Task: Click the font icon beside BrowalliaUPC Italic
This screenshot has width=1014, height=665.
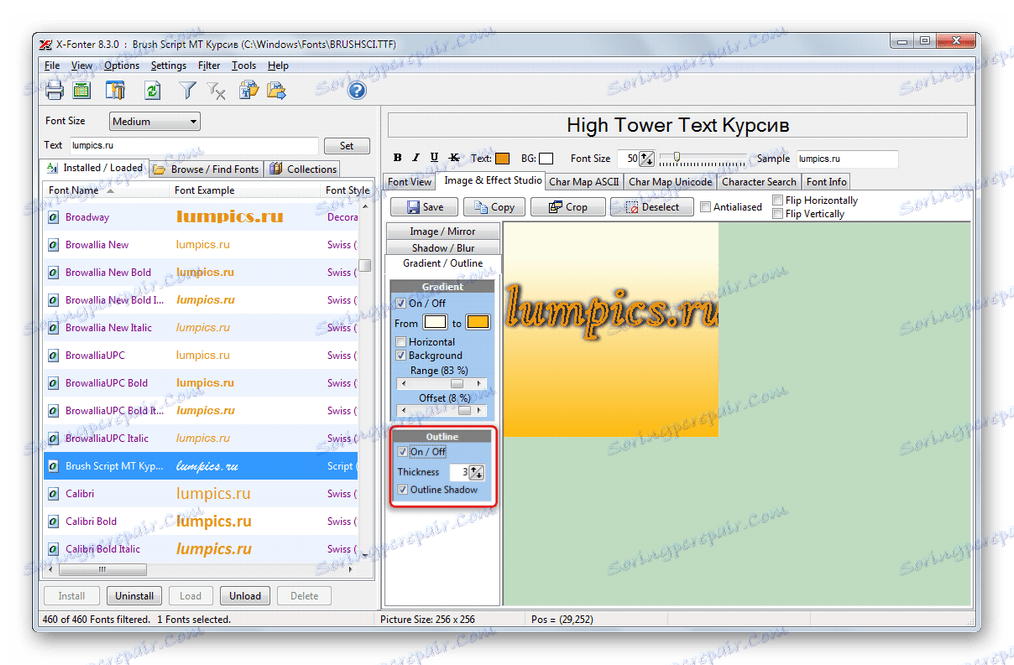Action: tap(54, 439)
